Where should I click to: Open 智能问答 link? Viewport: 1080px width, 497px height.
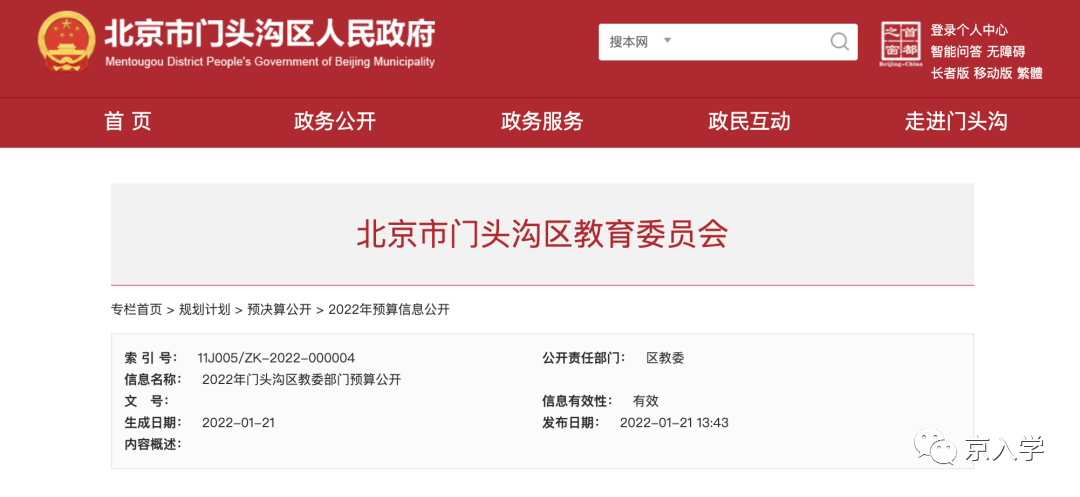pos(956,51)
